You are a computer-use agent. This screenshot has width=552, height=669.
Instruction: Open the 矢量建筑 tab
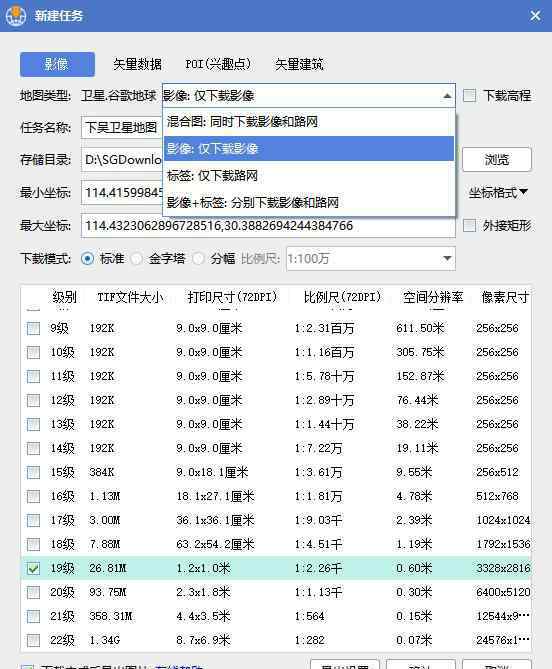pyautogui.click(x=299, y=64)
